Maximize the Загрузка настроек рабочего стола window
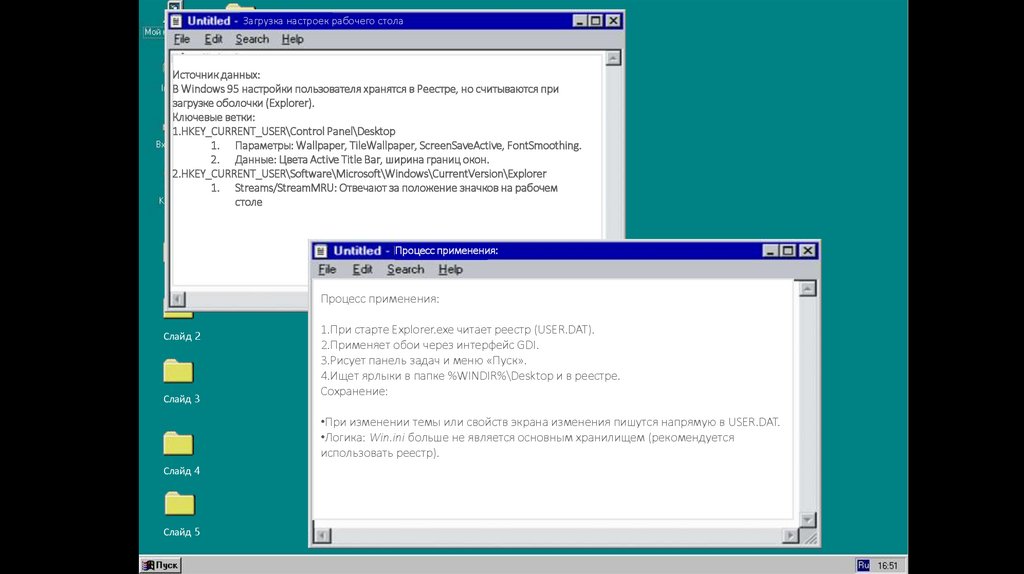Image resolution: width=1024 pixels, height=574 pixels. (x=596, y=21)
